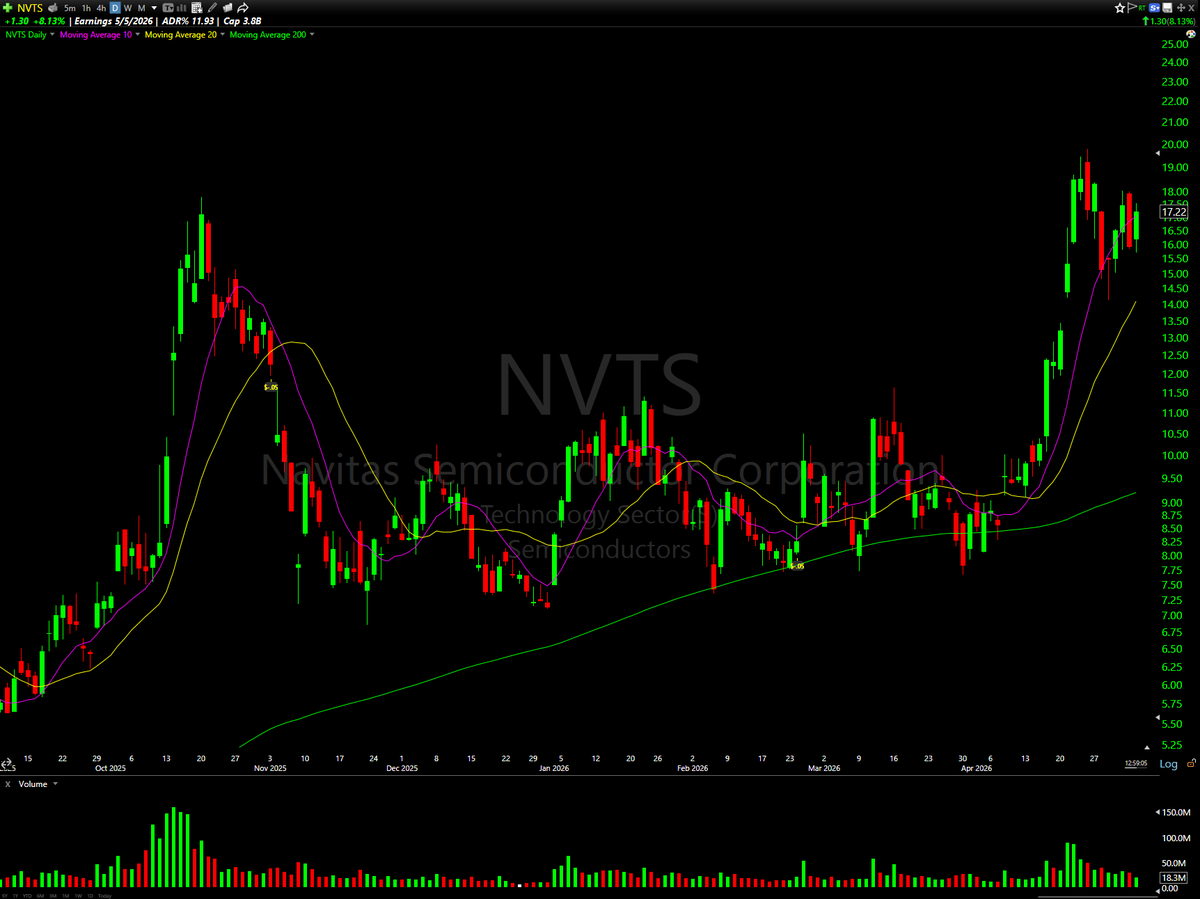Click the 12:59:05 countdown time label

coord(1136,763)
